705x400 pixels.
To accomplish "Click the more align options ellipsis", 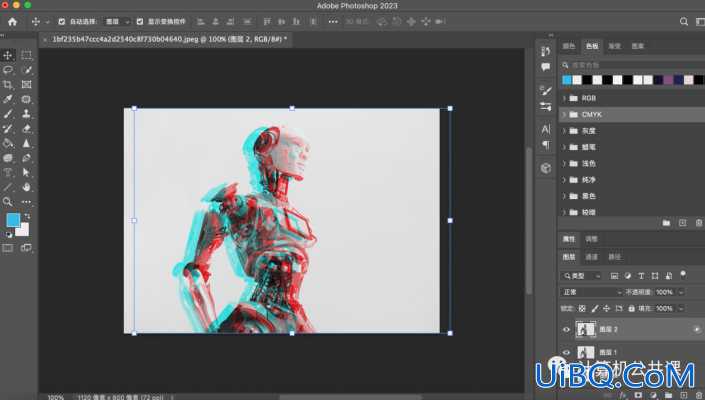I will point(333,22).
